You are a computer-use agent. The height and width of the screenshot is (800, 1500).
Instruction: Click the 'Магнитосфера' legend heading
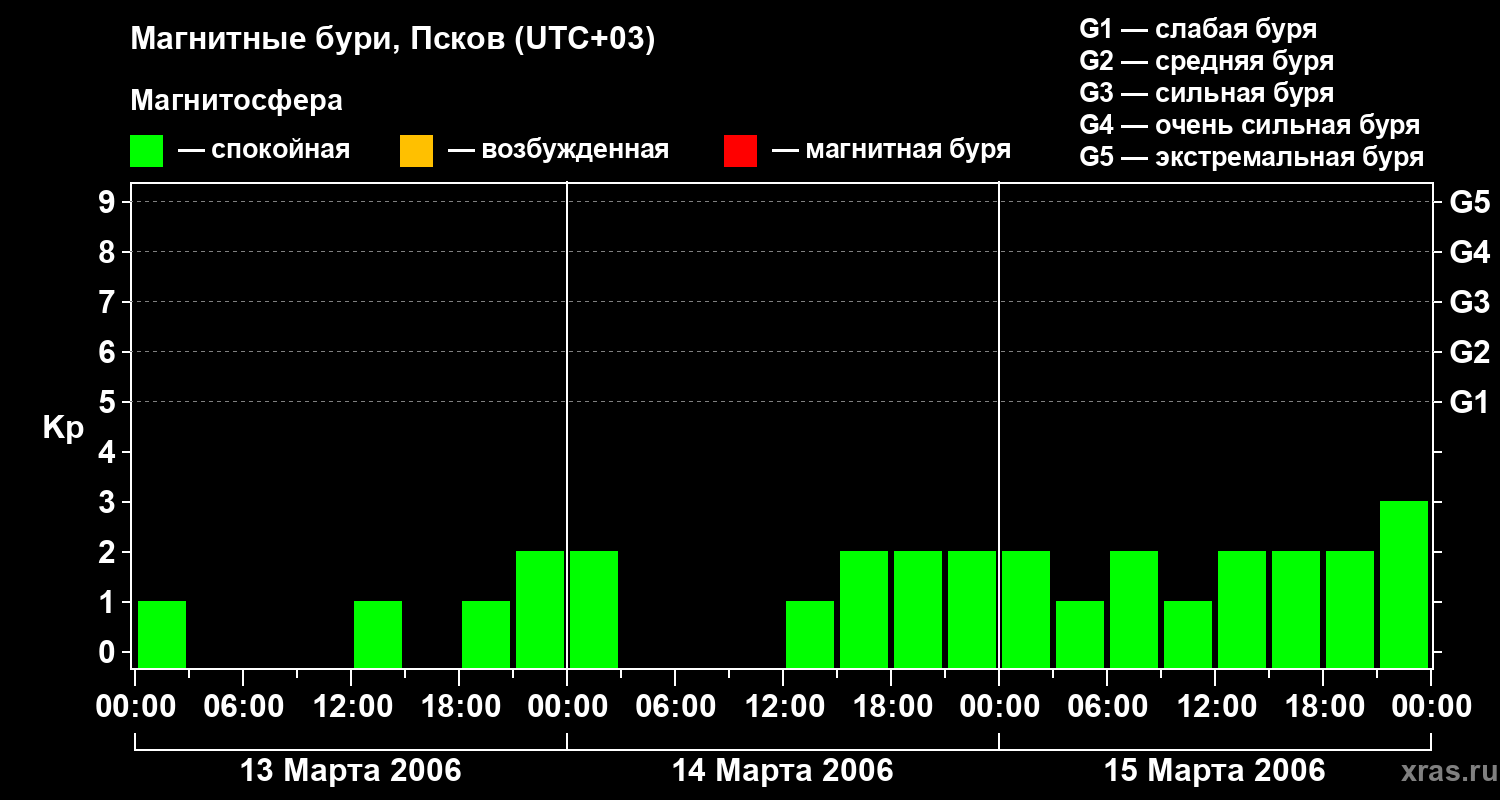click(x=236, y=101)
